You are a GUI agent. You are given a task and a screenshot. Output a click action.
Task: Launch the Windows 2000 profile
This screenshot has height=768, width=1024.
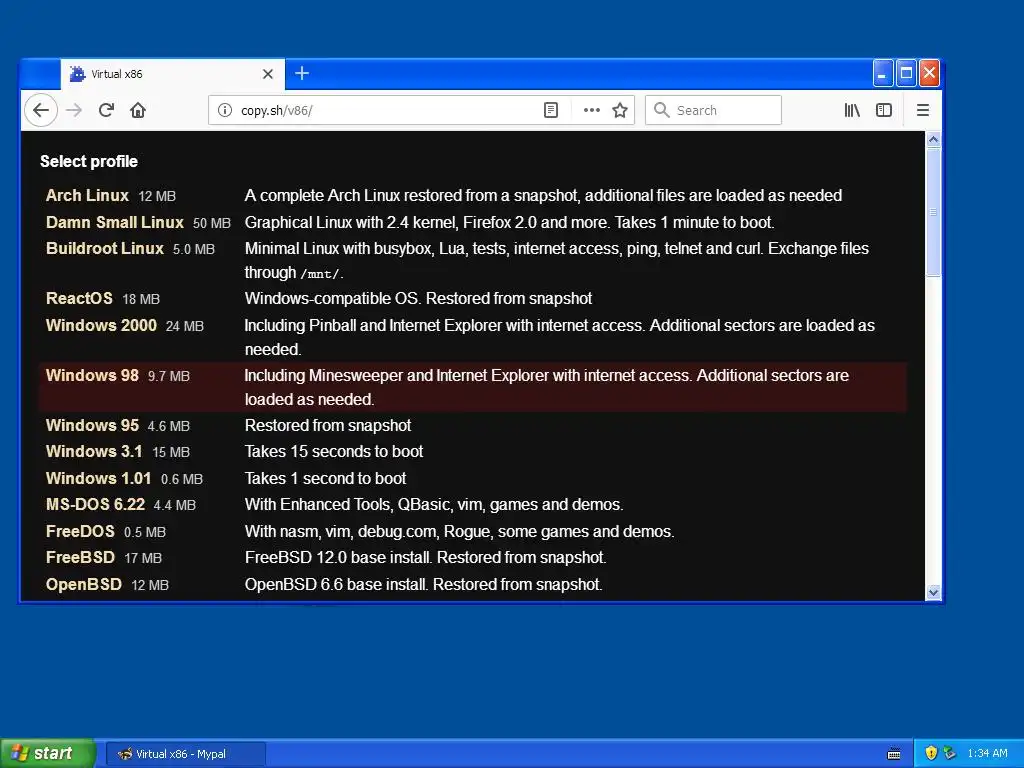coord(101,325)
